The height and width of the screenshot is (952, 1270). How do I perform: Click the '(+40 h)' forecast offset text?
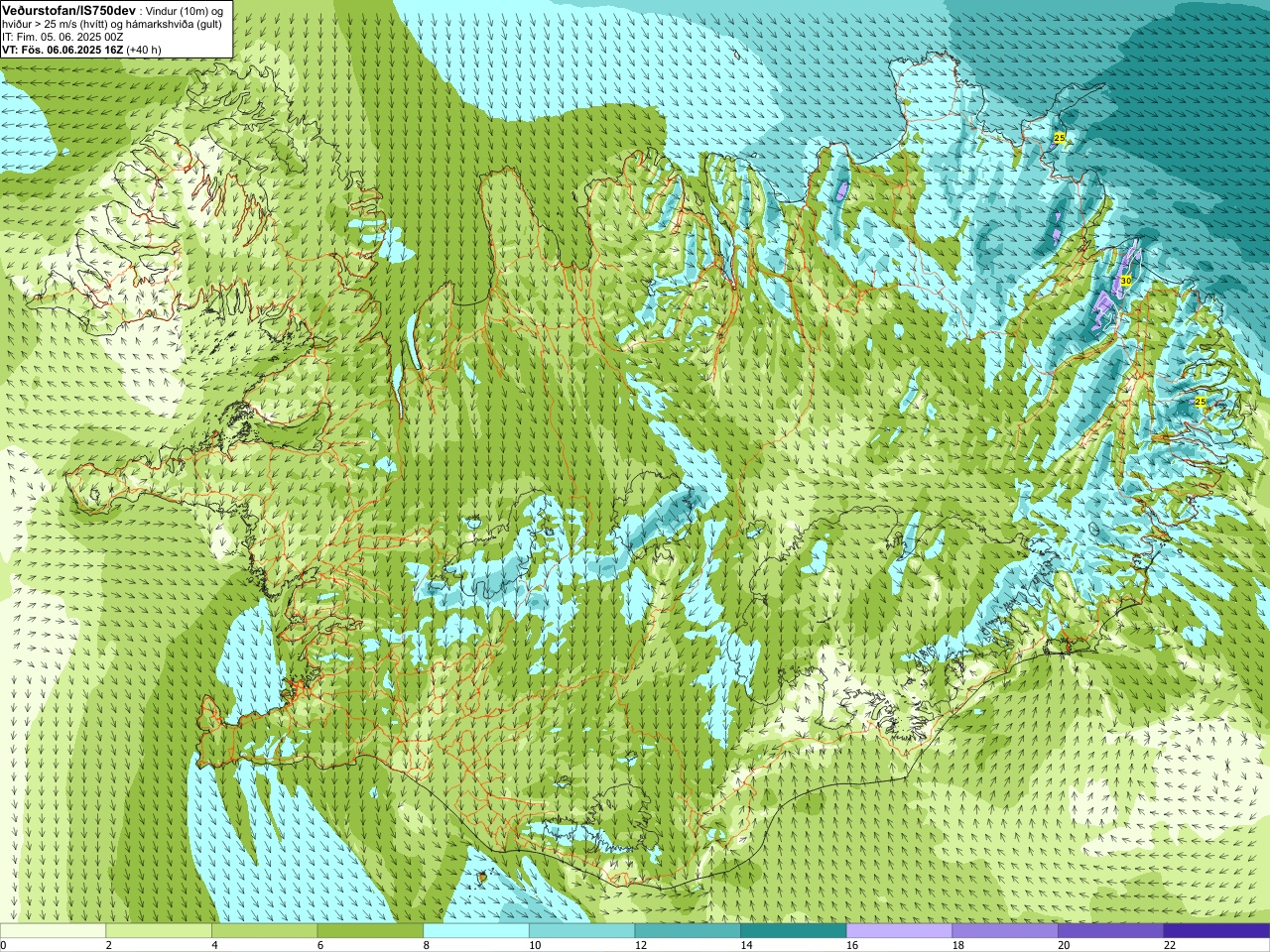(144, 50)
